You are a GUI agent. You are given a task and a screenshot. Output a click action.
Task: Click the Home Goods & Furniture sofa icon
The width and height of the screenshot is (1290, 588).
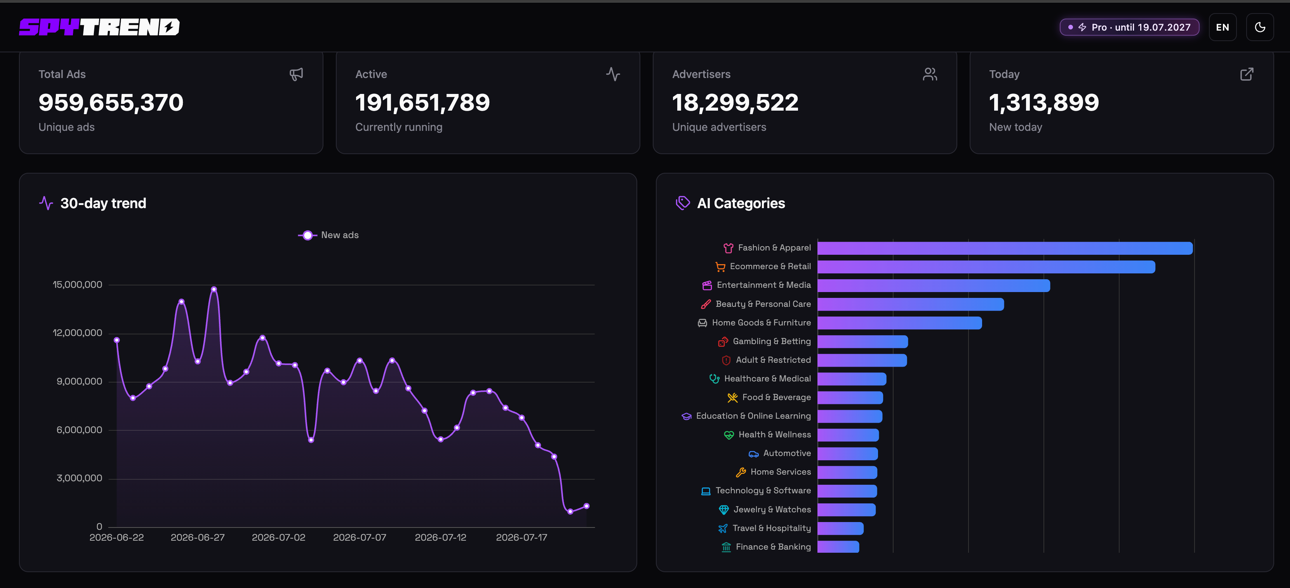pyautogui.click(x=702, y=323)
